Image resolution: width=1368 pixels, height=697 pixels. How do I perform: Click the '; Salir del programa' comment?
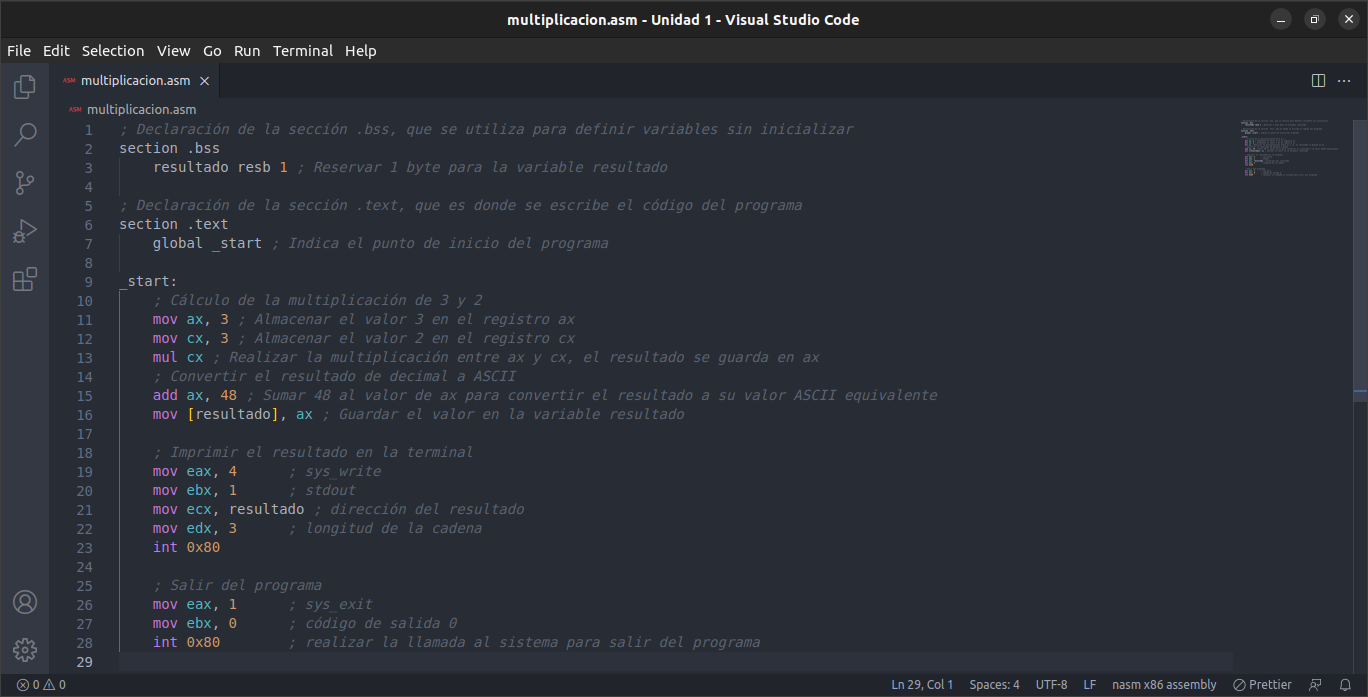pos(237,586)
